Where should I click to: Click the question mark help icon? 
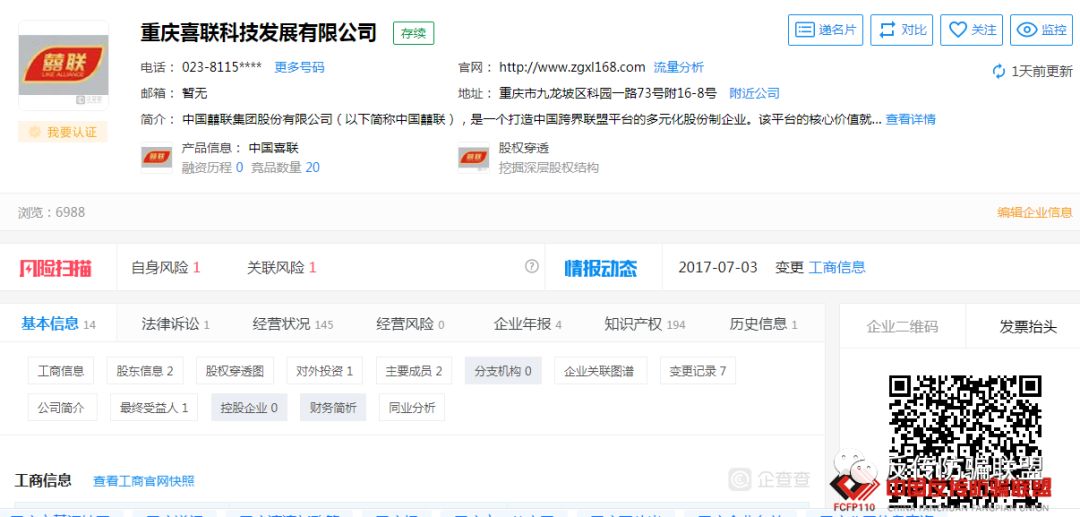tap(532, 266)
